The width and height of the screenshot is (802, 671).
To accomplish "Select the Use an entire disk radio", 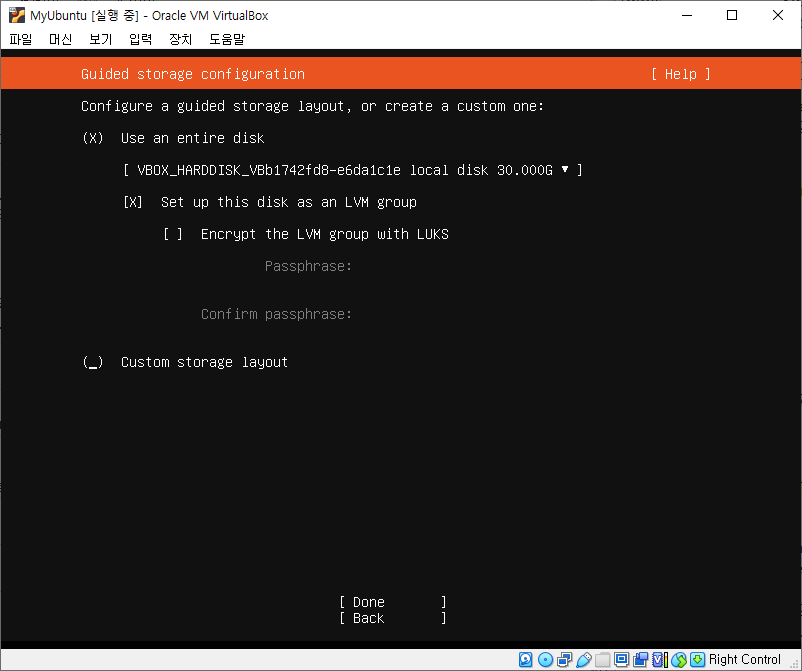I will click(93, 138).
